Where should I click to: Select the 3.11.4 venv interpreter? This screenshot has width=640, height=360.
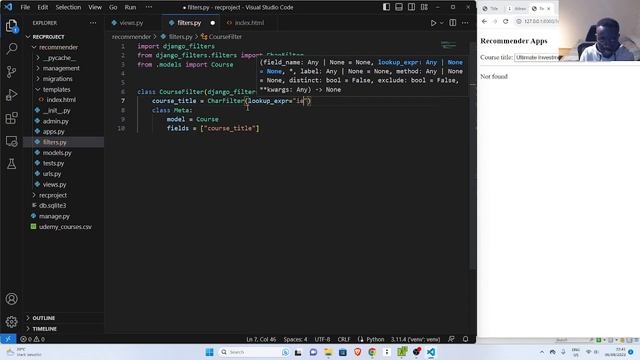pos(415,339)
